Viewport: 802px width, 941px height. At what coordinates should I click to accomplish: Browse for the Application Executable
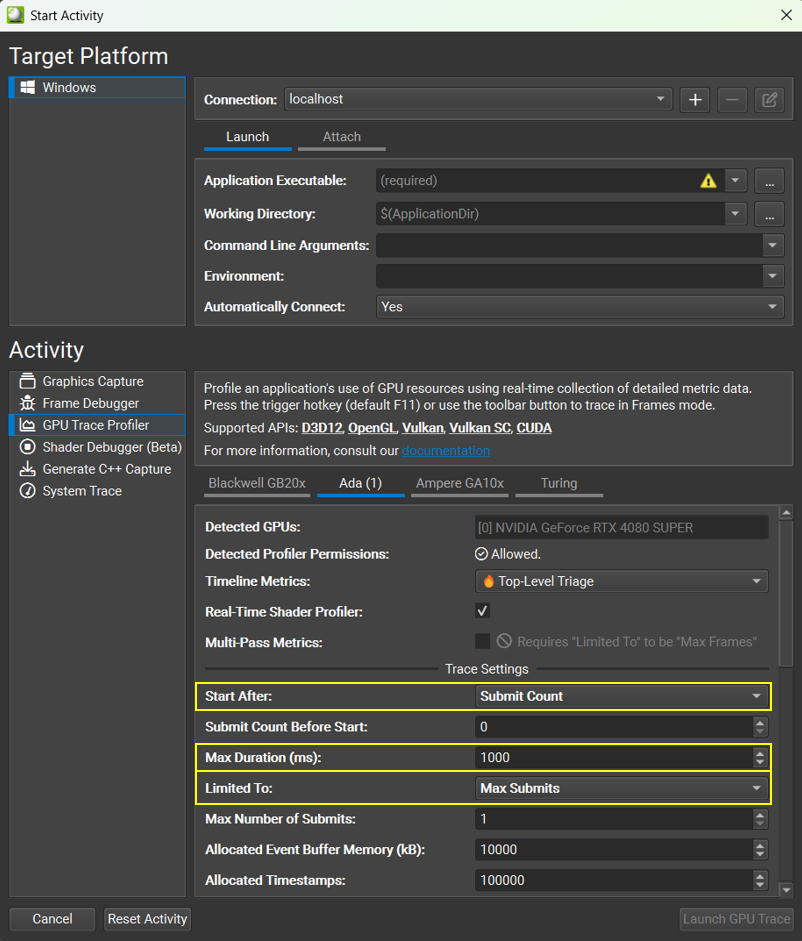(x=769, y=181)
